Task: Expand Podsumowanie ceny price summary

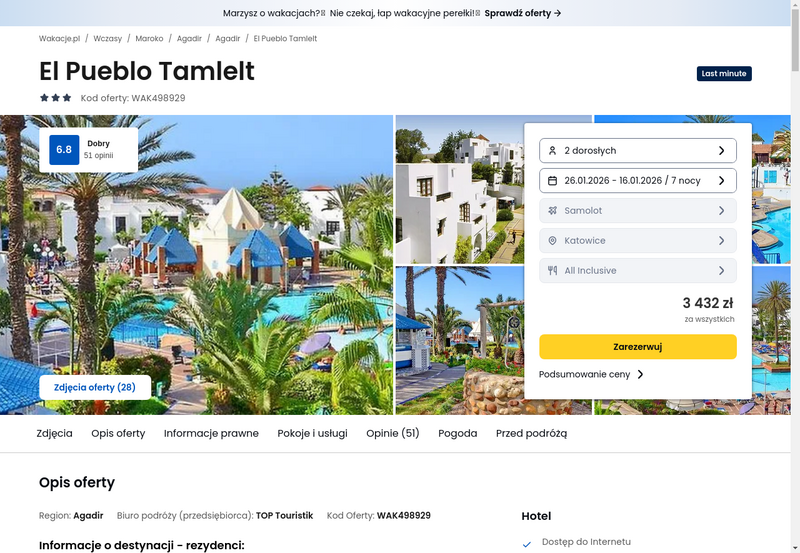Action: coord(591,374)
